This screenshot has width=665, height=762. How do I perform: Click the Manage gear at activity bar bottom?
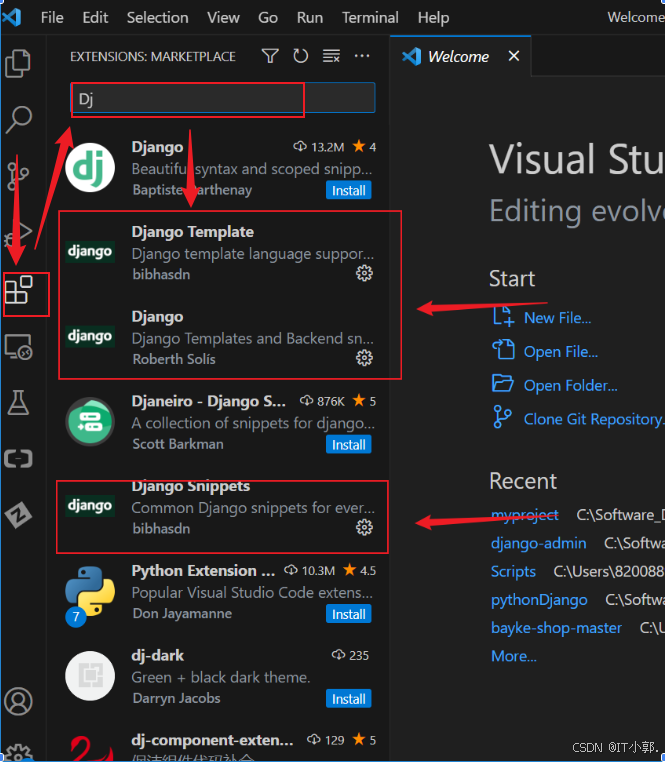pos(18,752)
